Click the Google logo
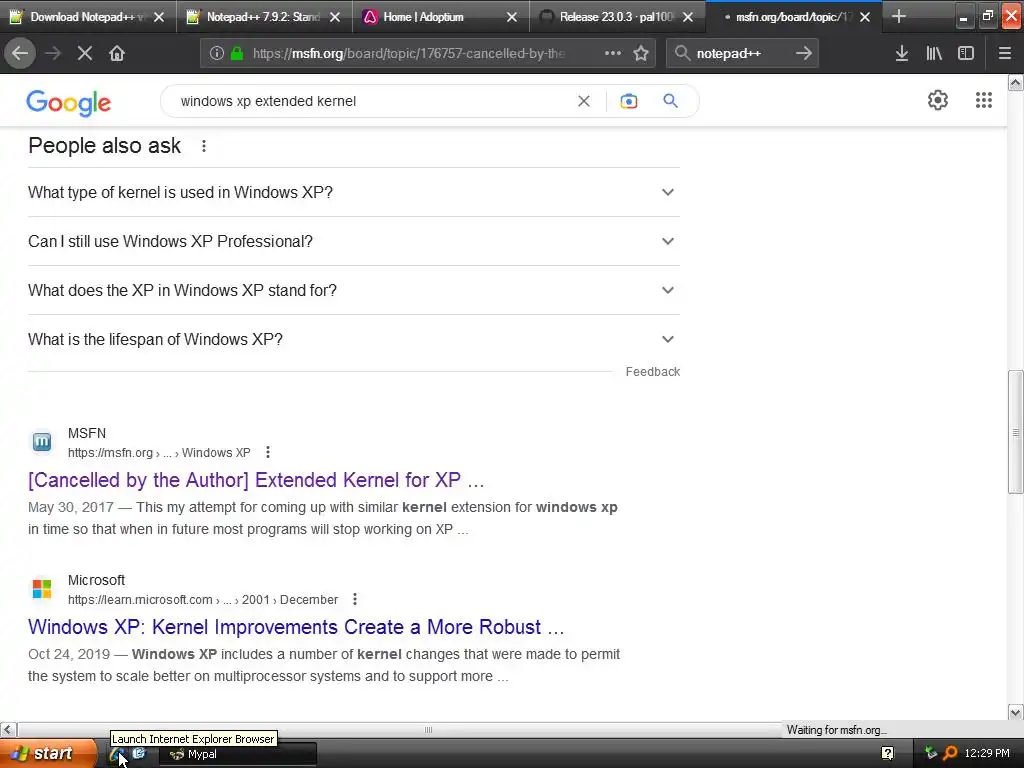1024x768 pixels. tap(69, 103)
